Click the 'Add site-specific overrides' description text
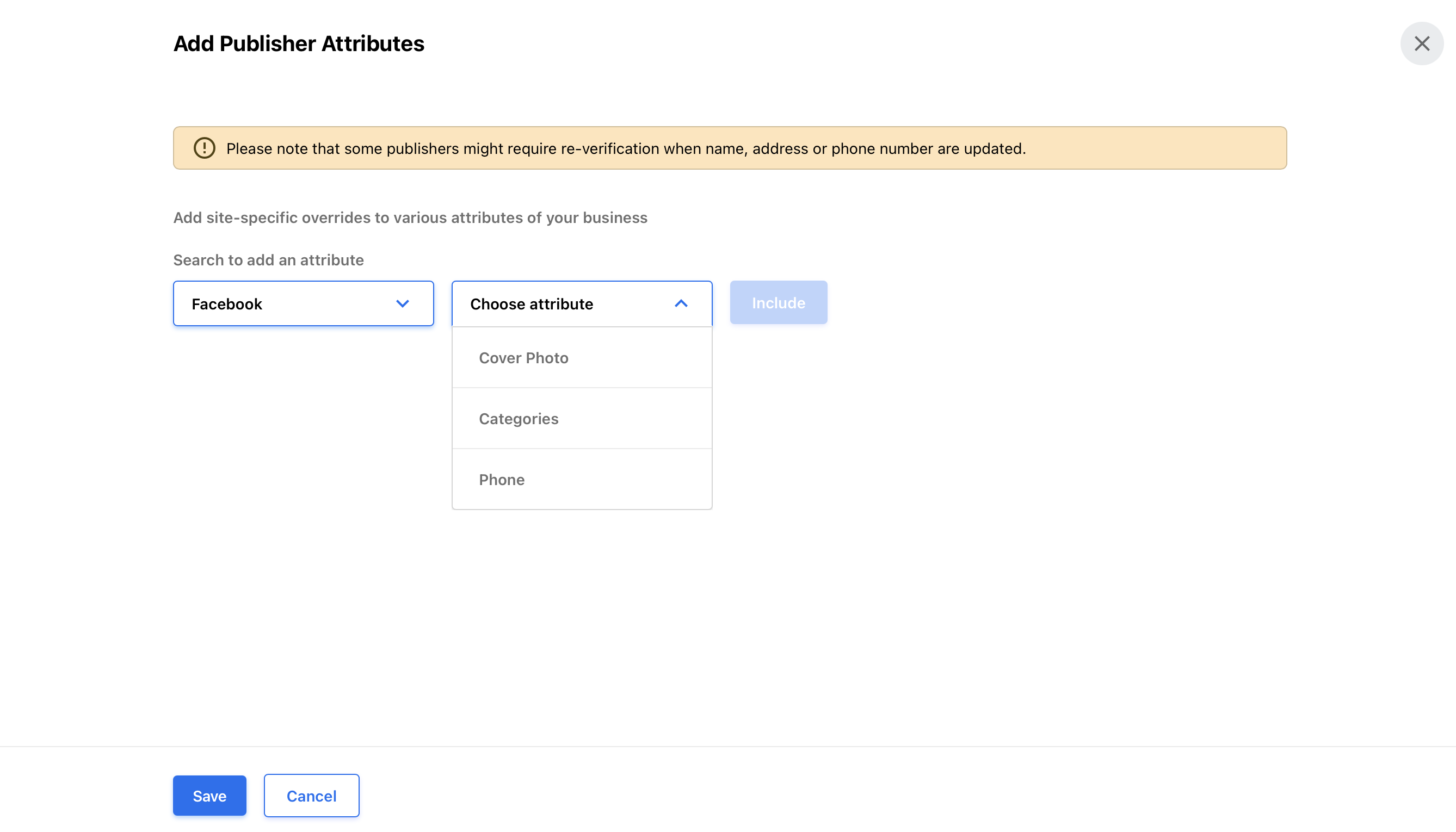 (410, 218)
